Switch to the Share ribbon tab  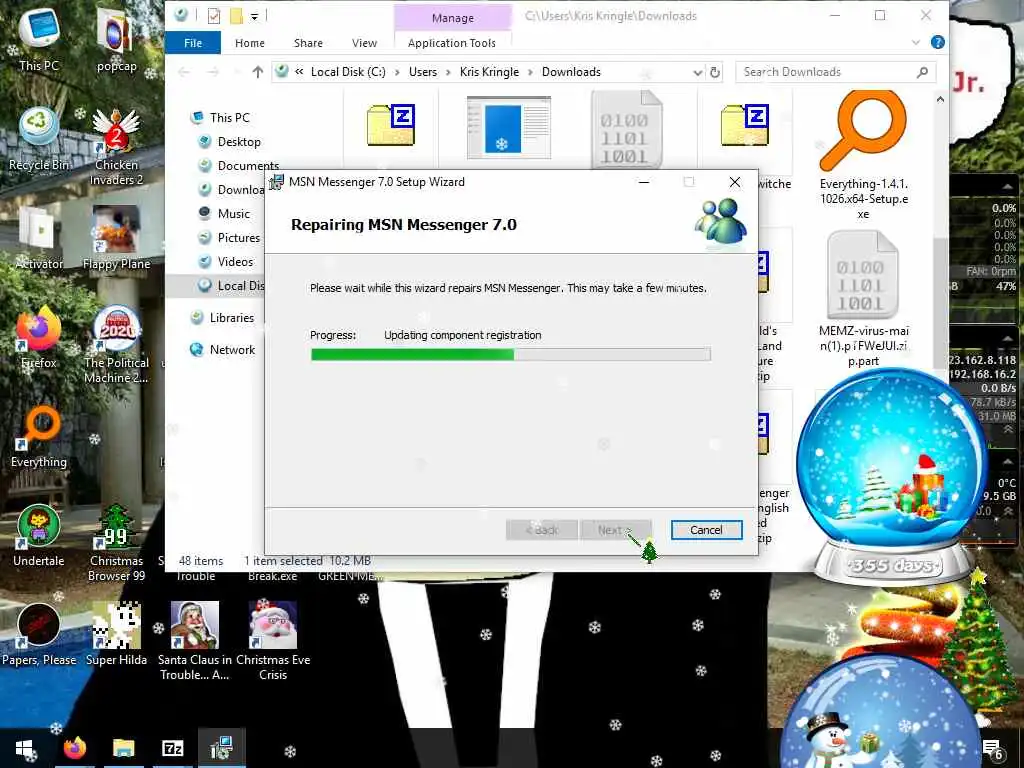(308, 43)
